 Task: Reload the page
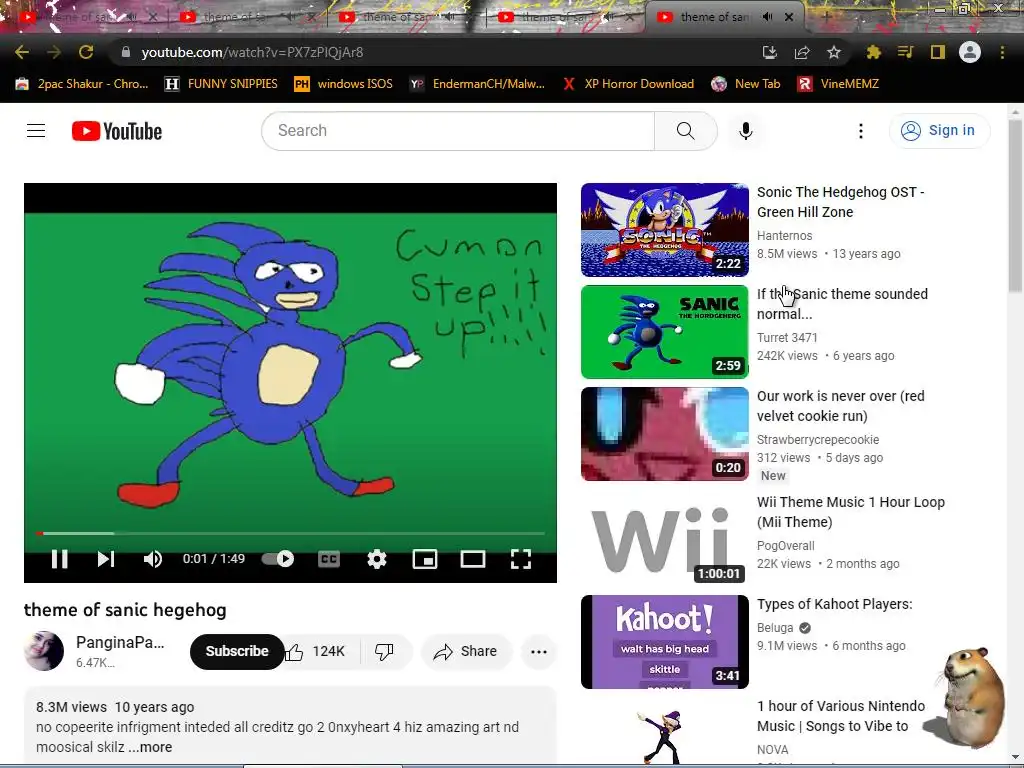[x=86, y=52]
